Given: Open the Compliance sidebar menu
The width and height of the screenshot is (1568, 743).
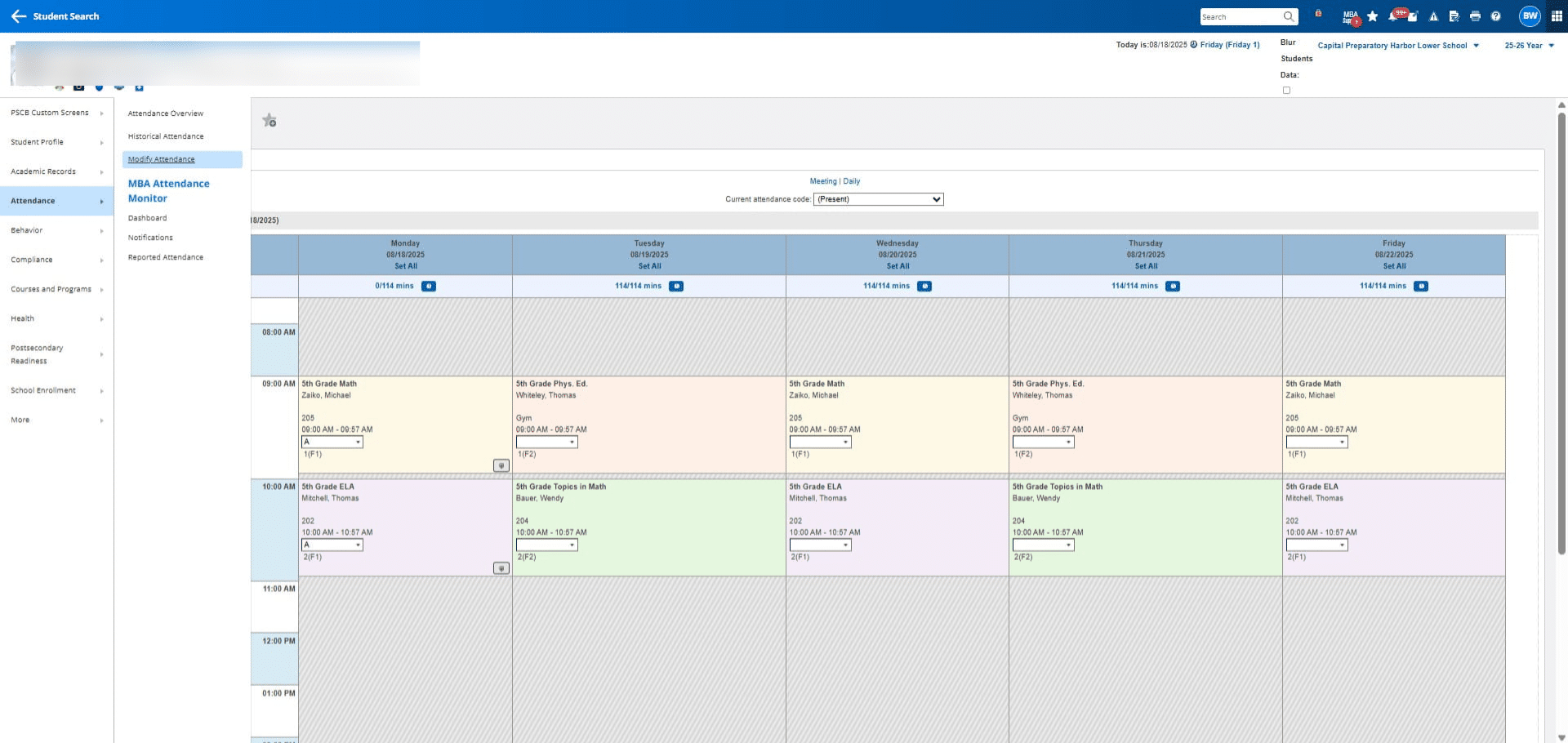Looking at the screenshot, I should pyautogui.click(x=56, y=260).
